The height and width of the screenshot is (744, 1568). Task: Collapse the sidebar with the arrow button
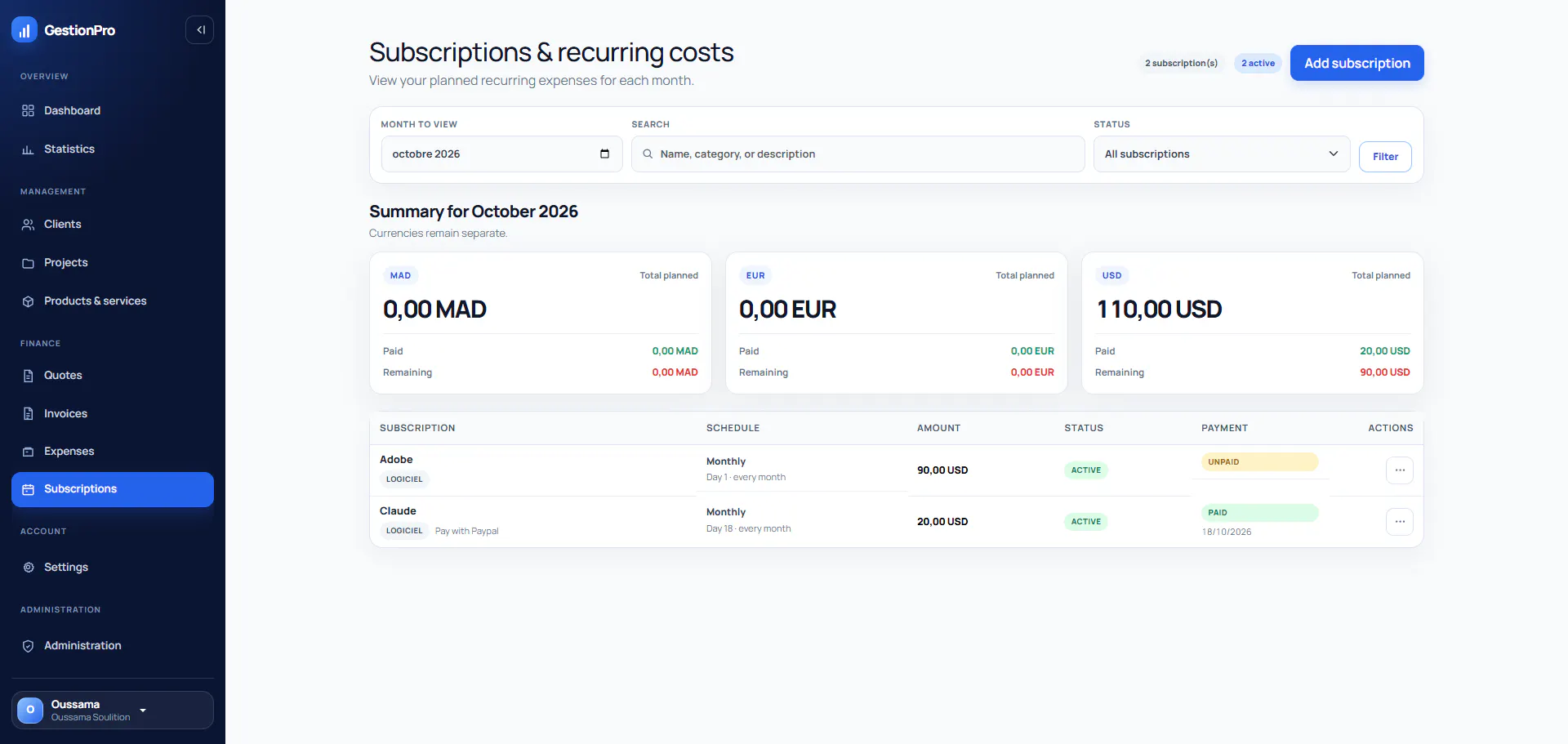pos(200,30)
